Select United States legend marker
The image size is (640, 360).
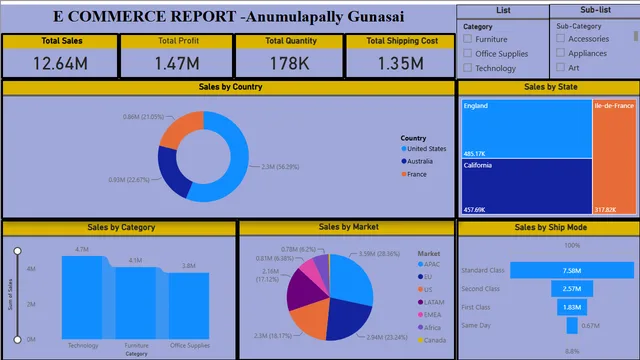404,149
